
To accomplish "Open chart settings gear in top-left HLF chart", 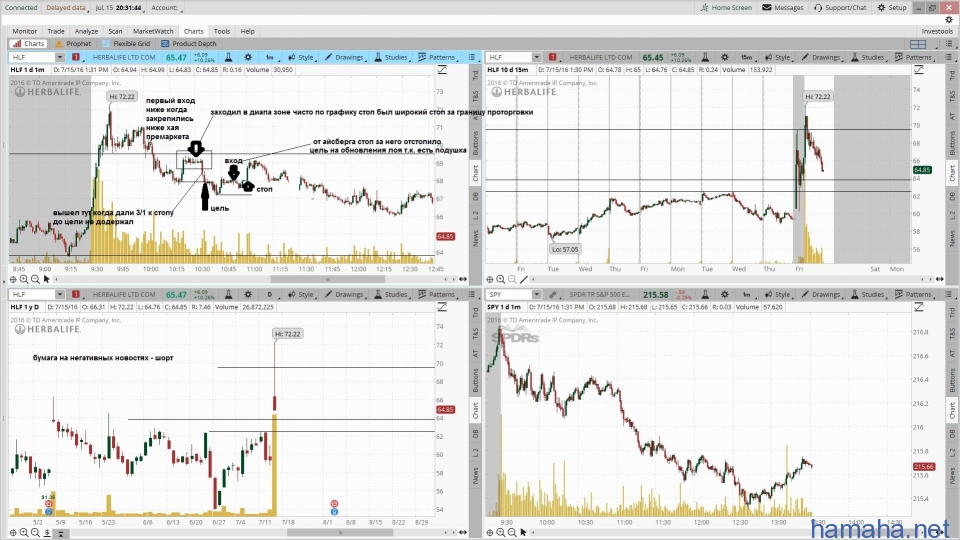I will pos(248,57).
